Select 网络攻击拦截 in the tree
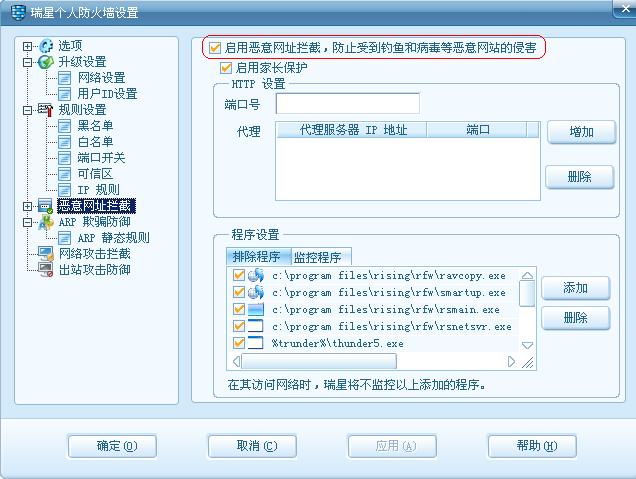Image resolution: width=636 pixels, height=479 pixels. pyautogui.click(x=95, y=253)
